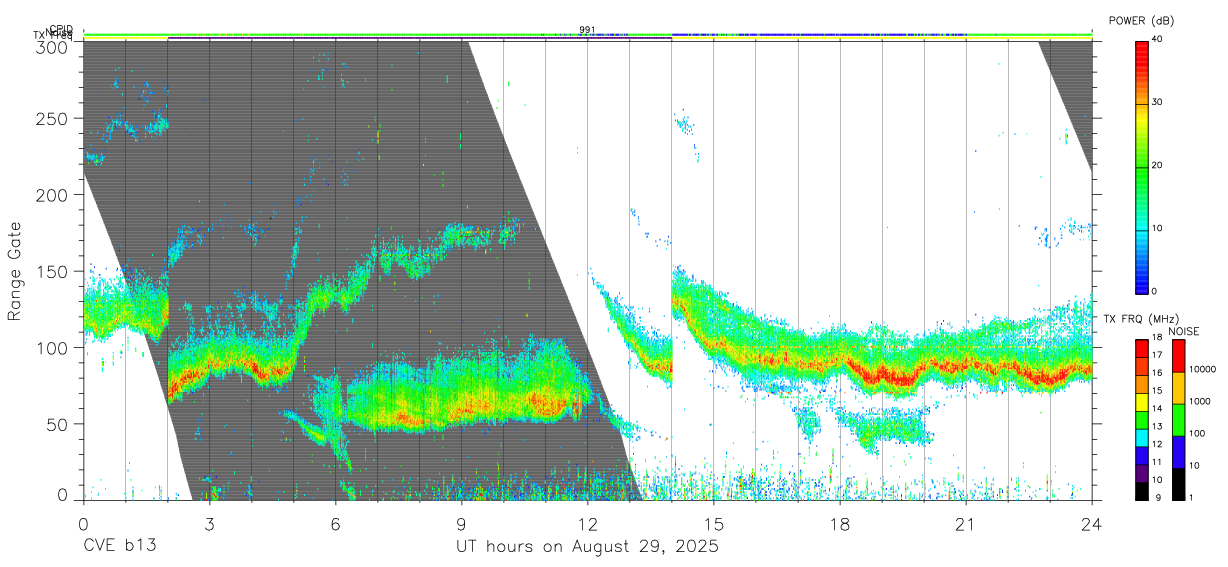Screen dimensions: 1228x567
Task: Select the 40 label on the power scale
Action: [1159, 39]
